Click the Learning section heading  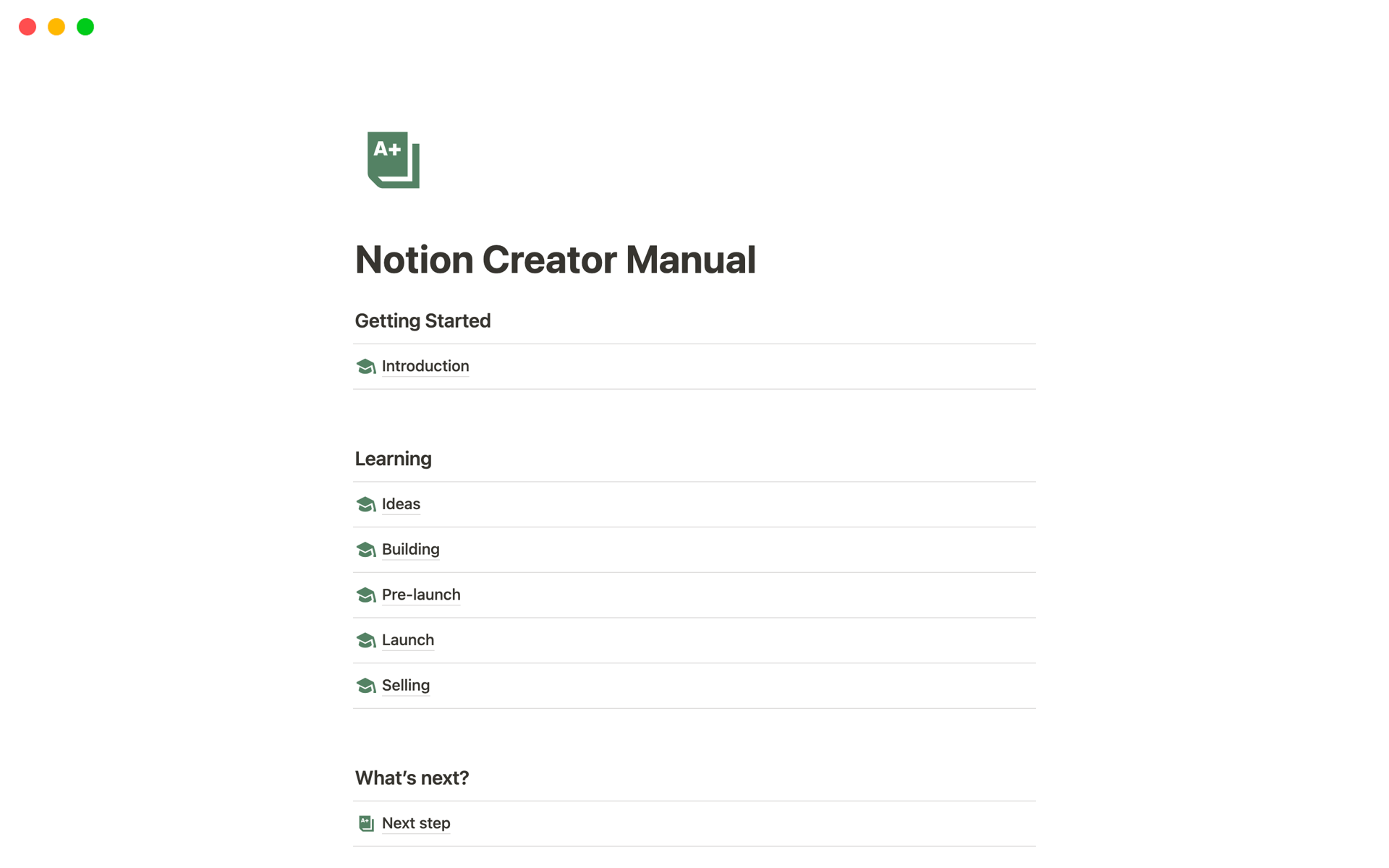(x=393, y=459)
